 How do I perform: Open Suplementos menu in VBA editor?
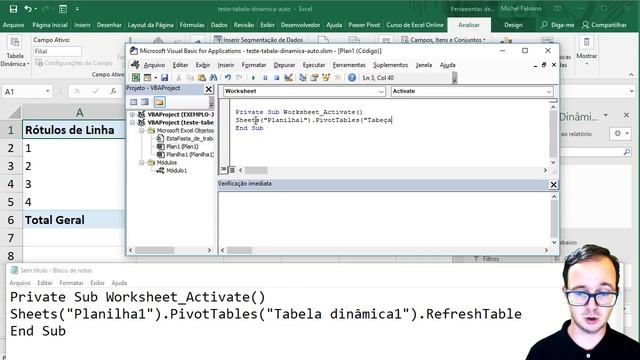click(x=391, y=65)
